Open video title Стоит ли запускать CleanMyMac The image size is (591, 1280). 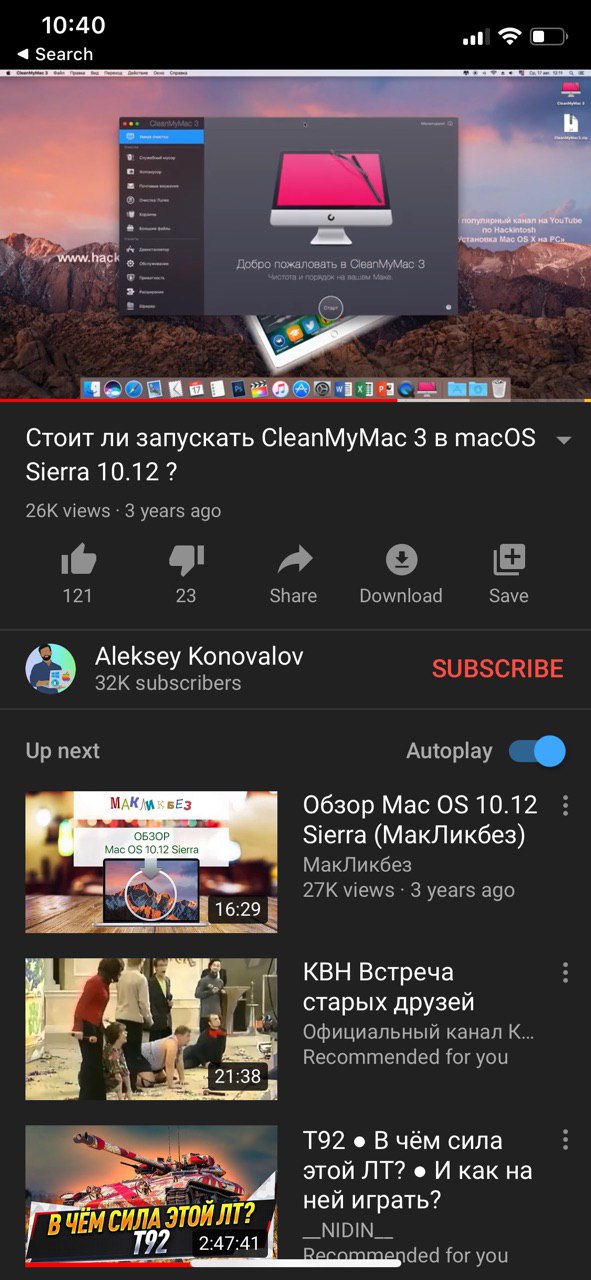pyautogui.click(x=280, y=454)
